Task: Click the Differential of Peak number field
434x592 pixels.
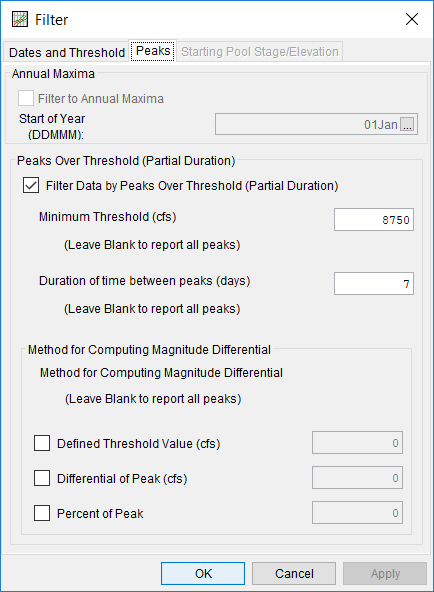Action: click(x=357, y=478)
